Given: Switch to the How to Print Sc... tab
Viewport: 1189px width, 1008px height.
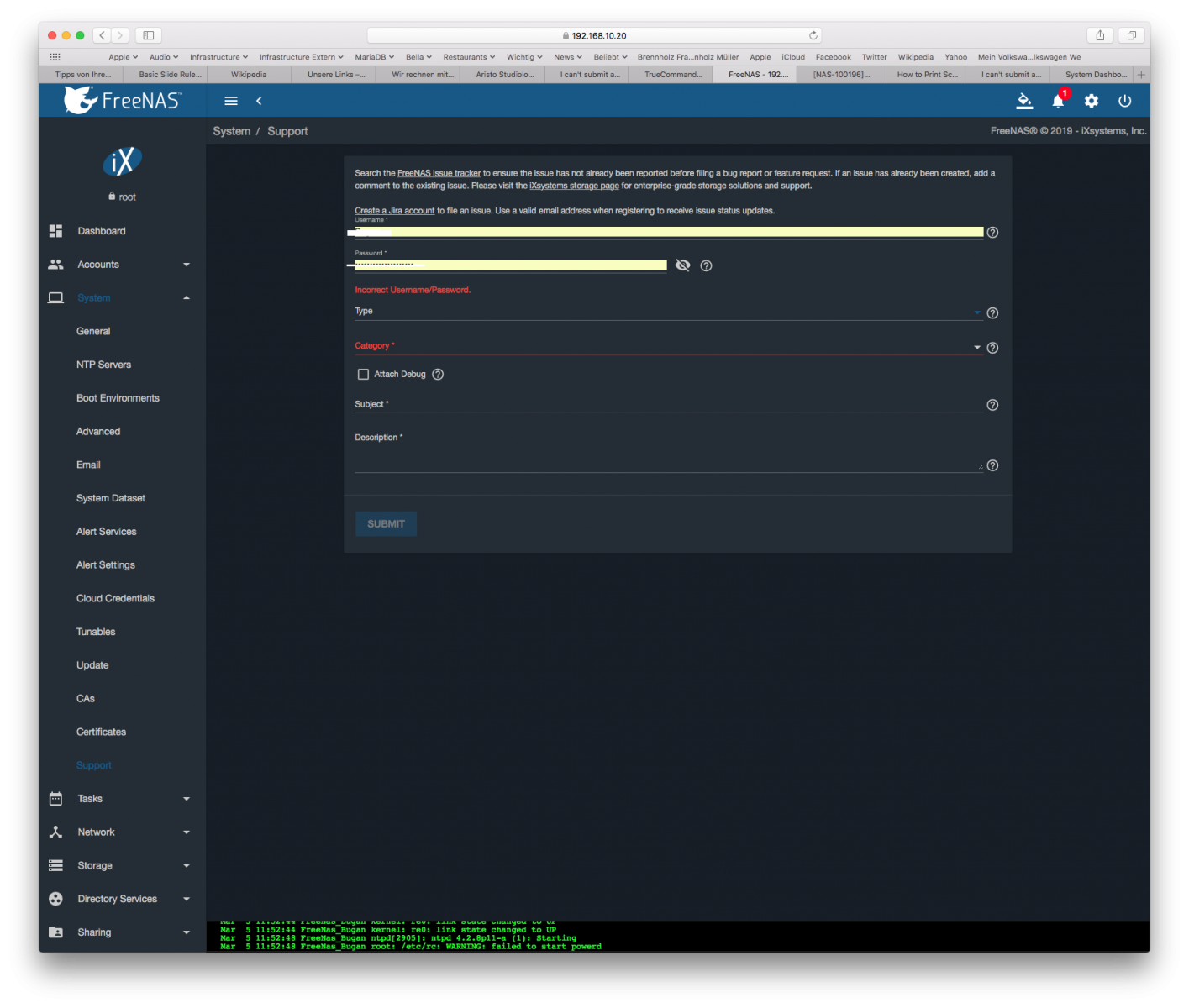Looking at the screenshot, I should pyautogui.click(x=923, y=75).
